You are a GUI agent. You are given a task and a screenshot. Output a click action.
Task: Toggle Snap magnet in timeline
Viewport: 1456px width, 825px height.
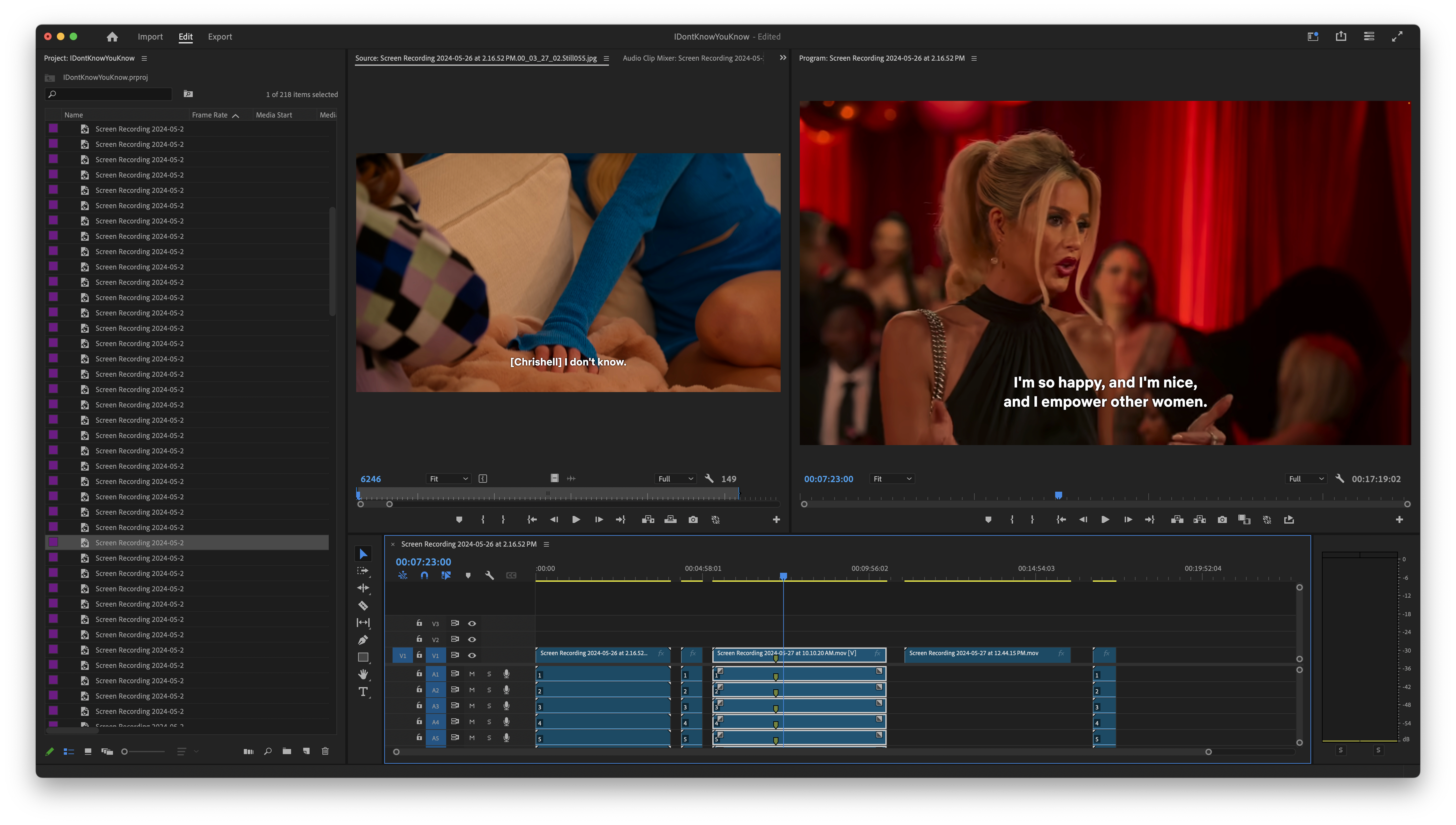424,575
